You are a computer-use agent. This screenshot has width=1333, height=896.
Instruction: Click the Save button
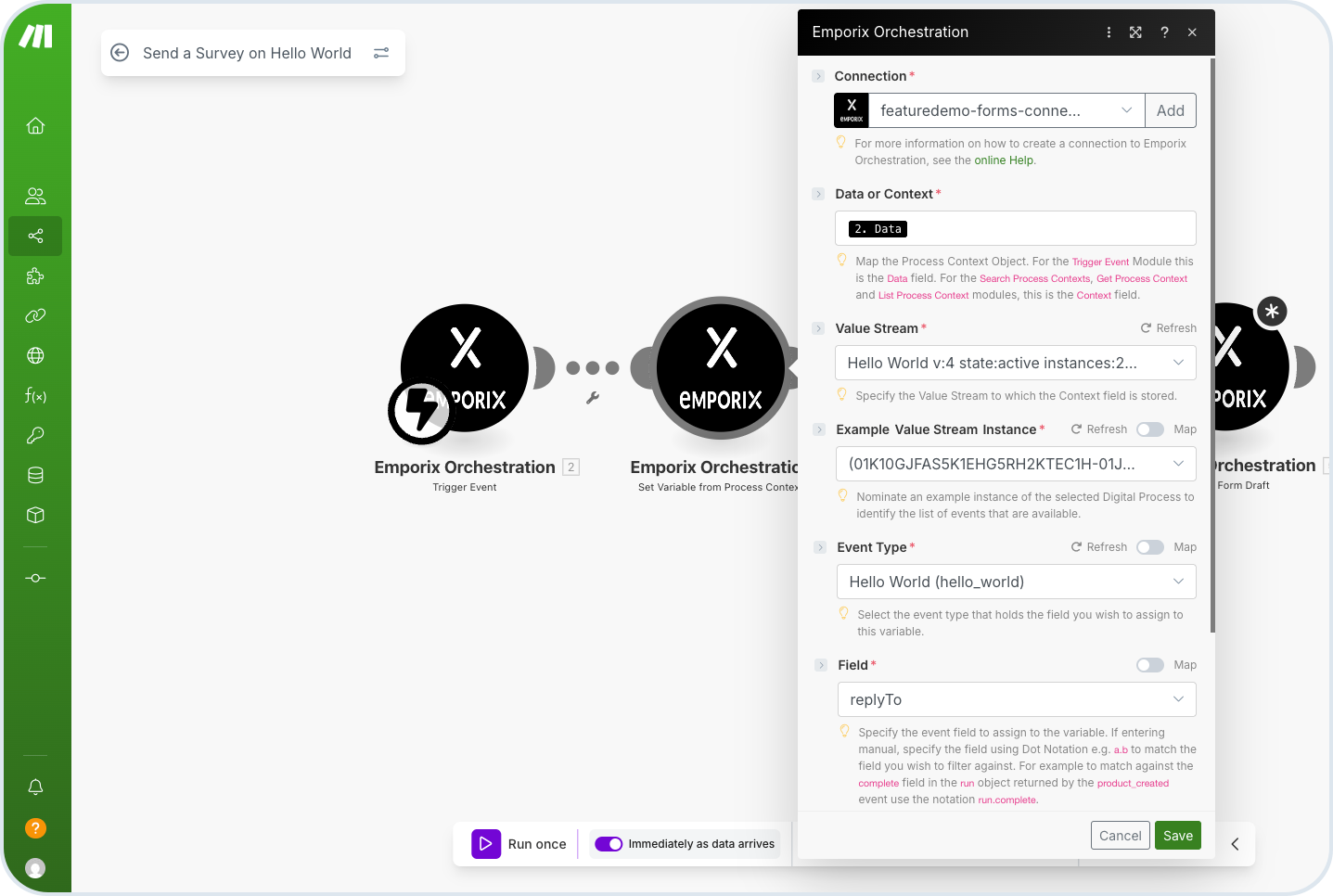click(1177, 836)
